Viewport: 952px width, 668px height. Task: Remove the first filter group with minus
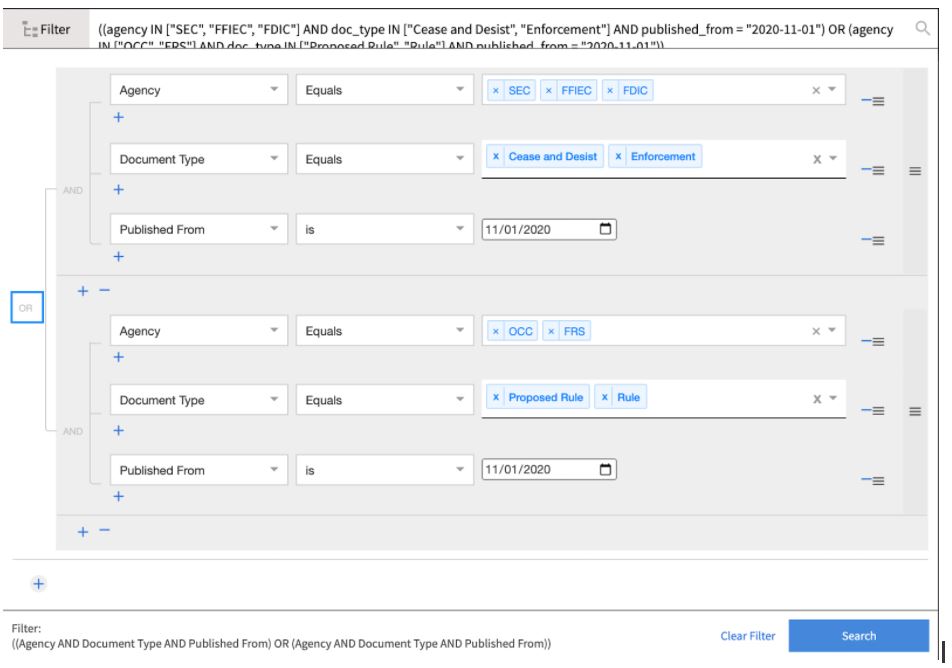[104, 290]
